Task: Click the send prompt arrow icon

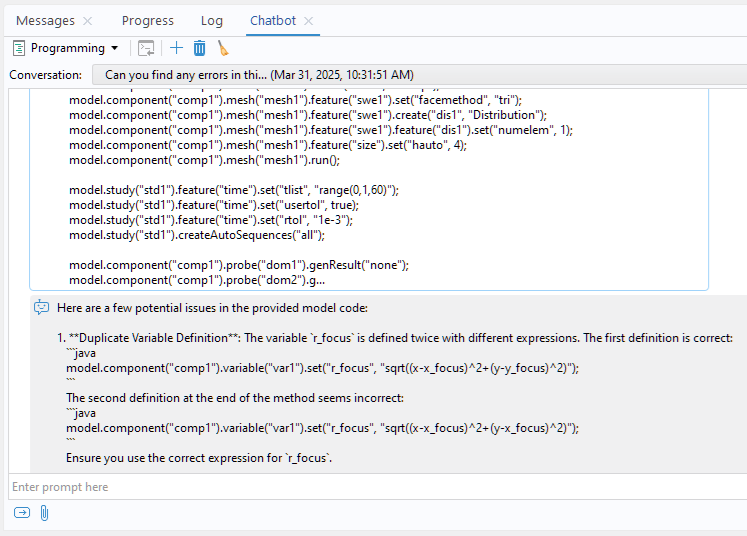Action: pos(22,513)
